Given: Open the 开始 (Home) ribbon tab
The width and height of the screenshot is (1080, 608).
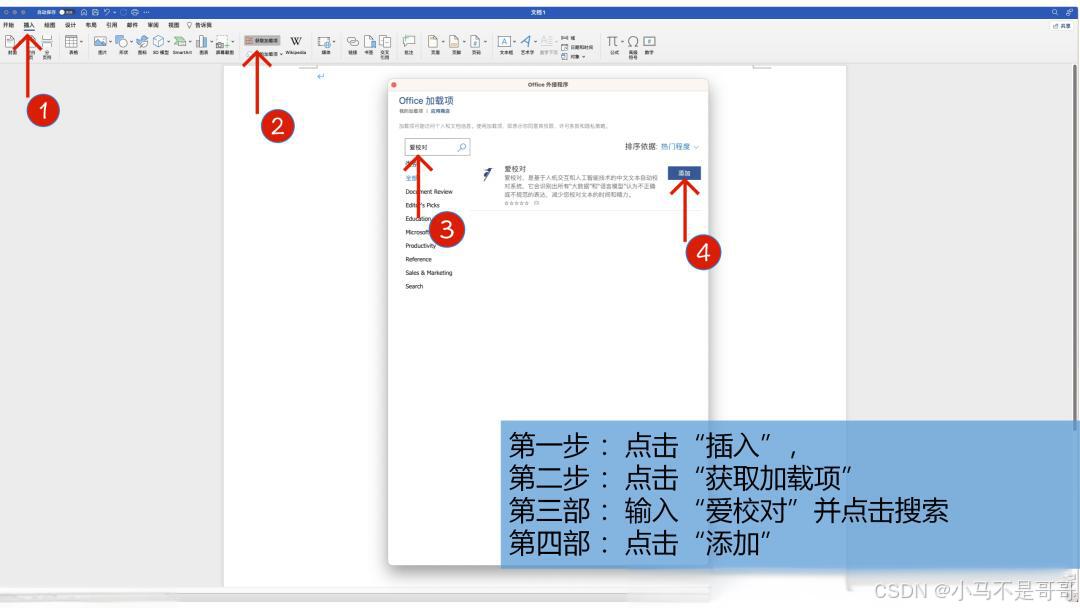Looking at the screenshot, I should [x=8, y=25].
